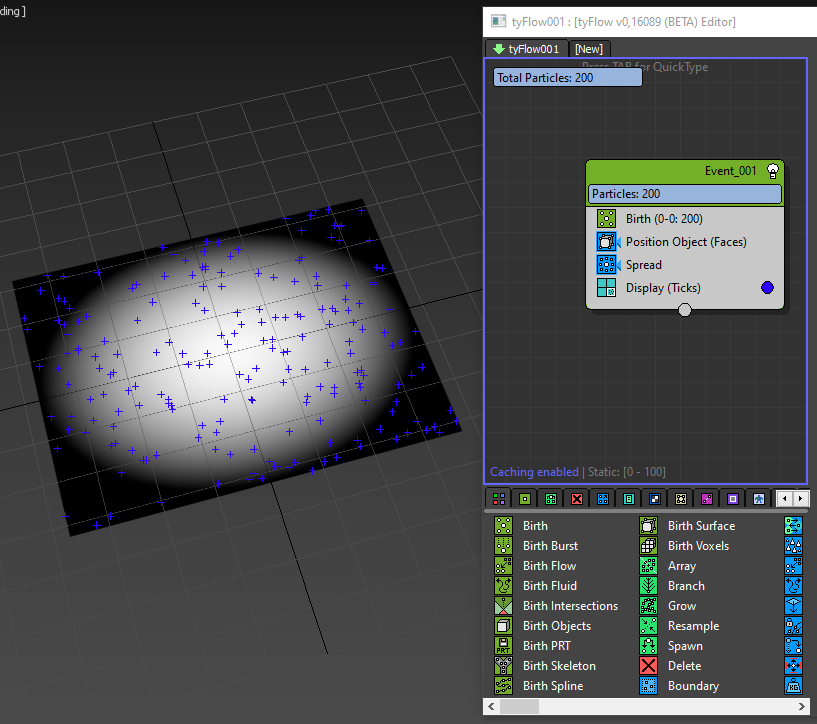The image size is (817, 724).
Task: Click the weight (KG) operator icon
Action: [x=793, y=686]
